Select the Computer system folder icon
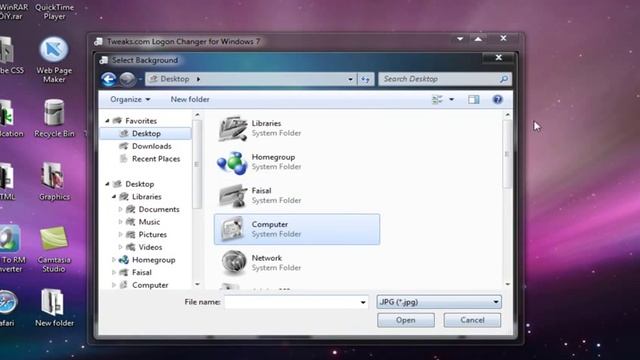Image resolution: width=640 pixels, height=360 pixels. tap(233, 229)
